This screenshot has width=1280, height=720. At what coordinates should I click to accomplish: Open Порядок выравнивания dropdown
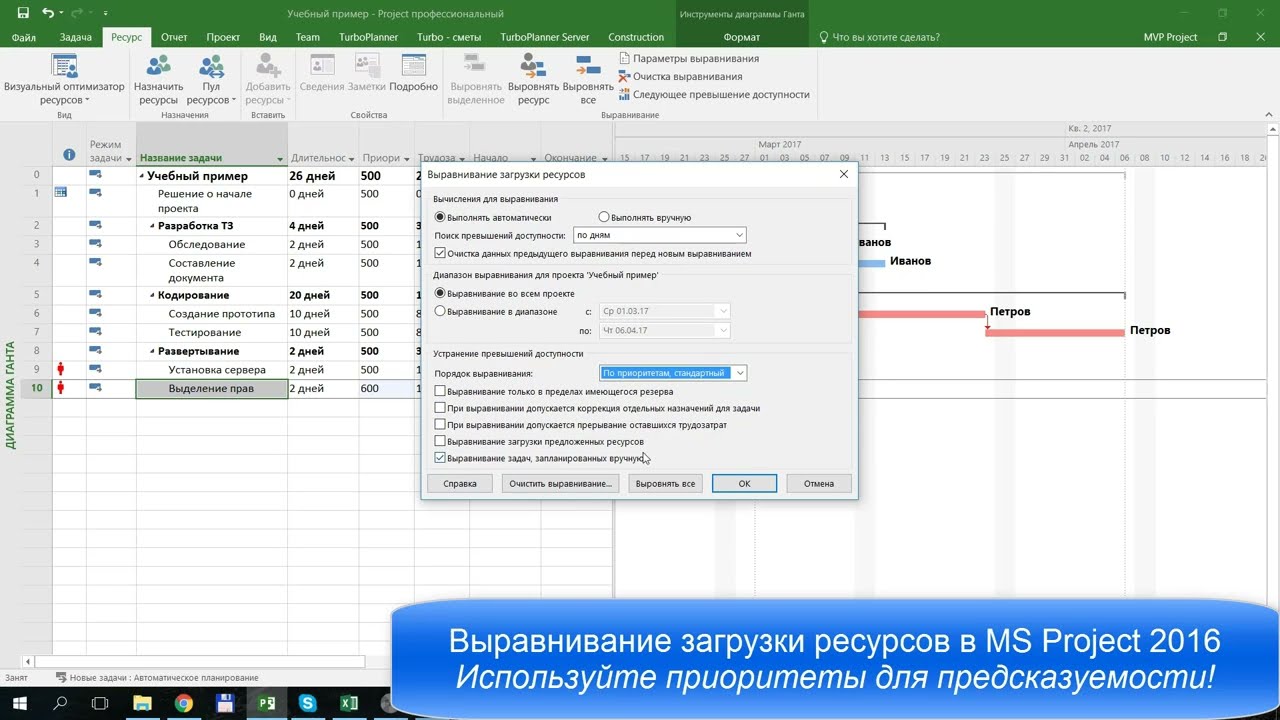pos(673,373)
